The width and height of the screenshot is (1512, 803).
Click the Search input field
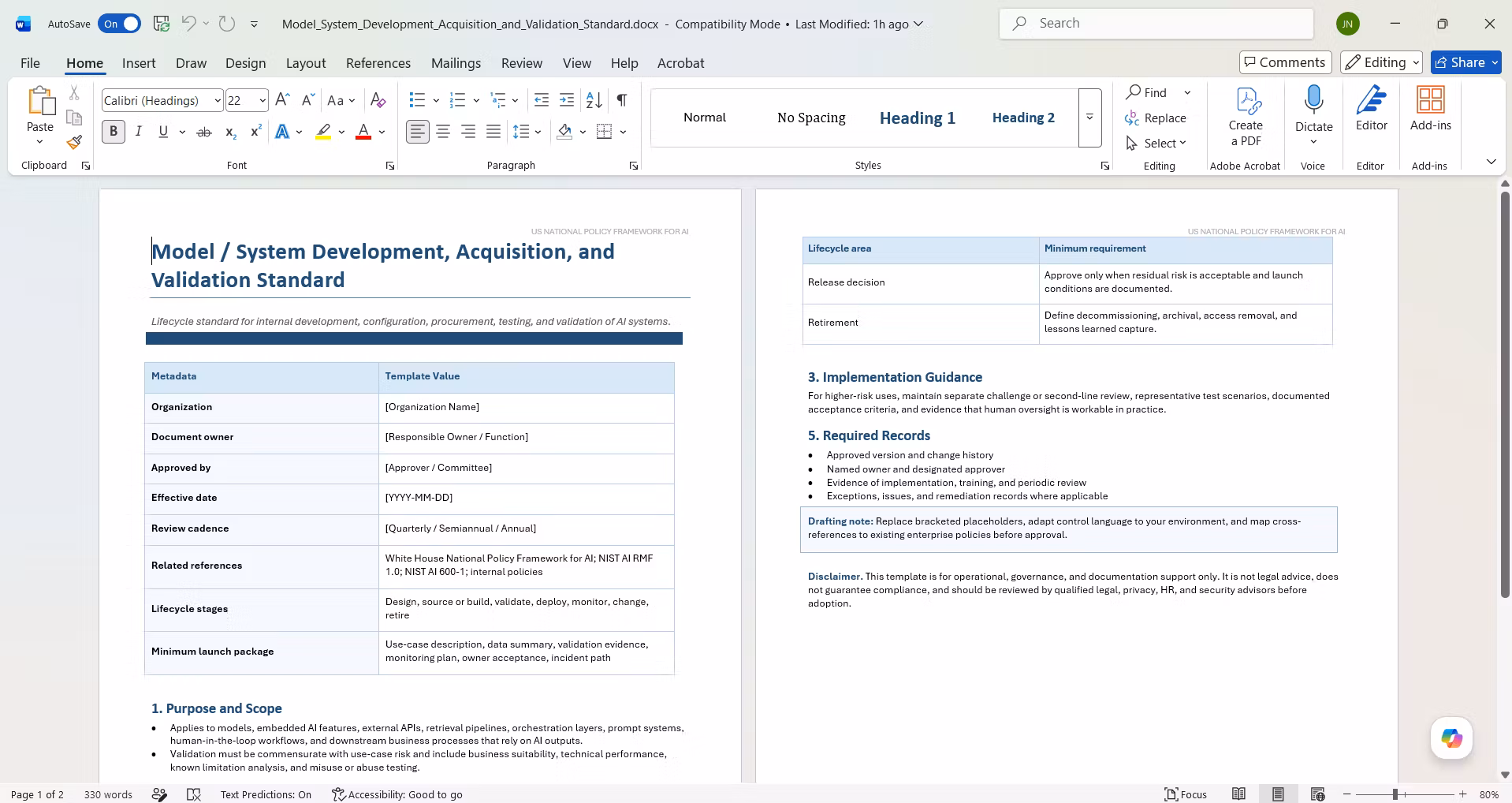[x=1156, y=24]
